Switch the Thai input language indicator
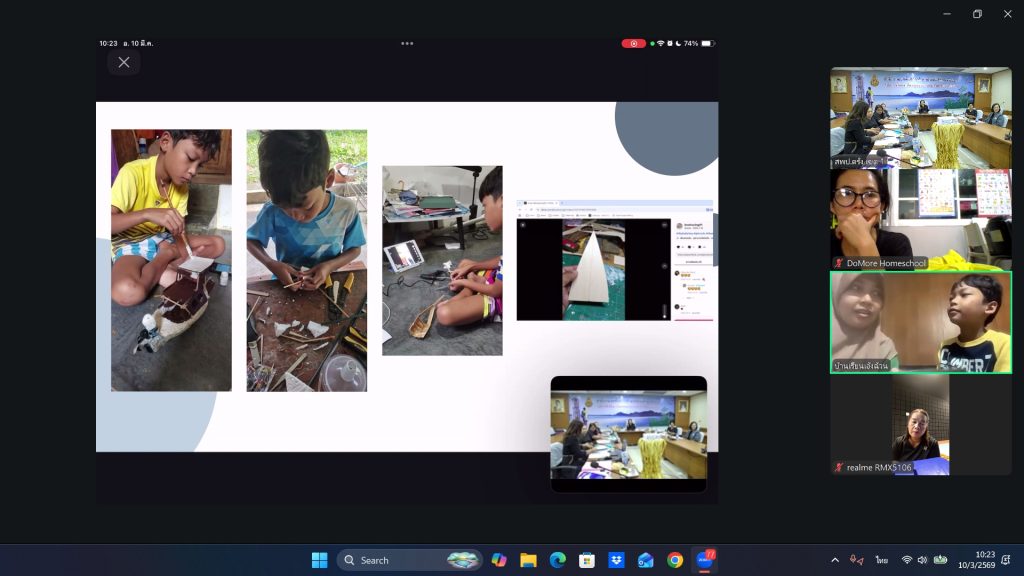The height and width of the screenshot is (576, 1024). point(882,560)
